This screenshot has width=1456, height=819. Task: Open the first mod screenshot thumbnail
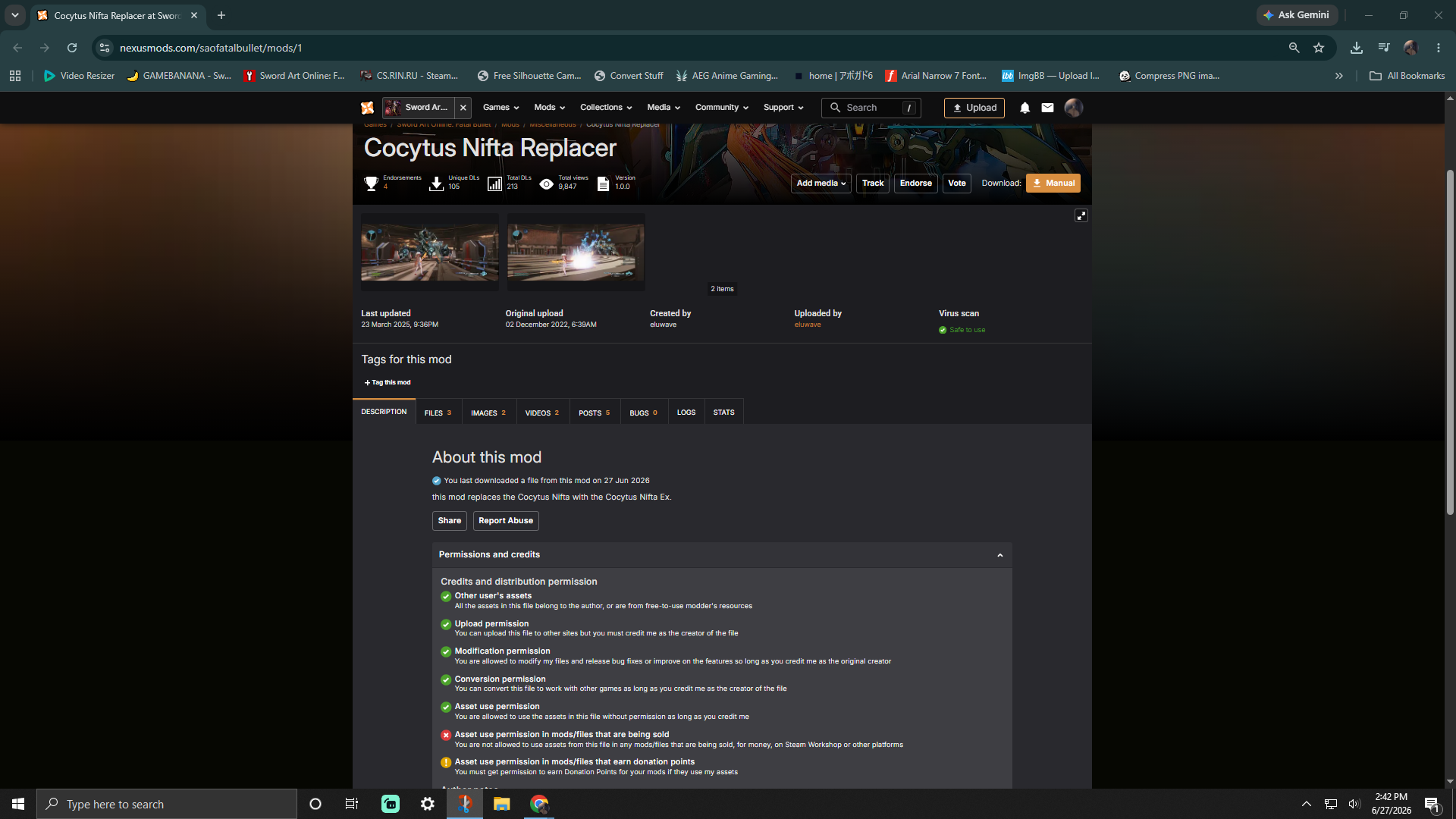click(x=430, y=253)
